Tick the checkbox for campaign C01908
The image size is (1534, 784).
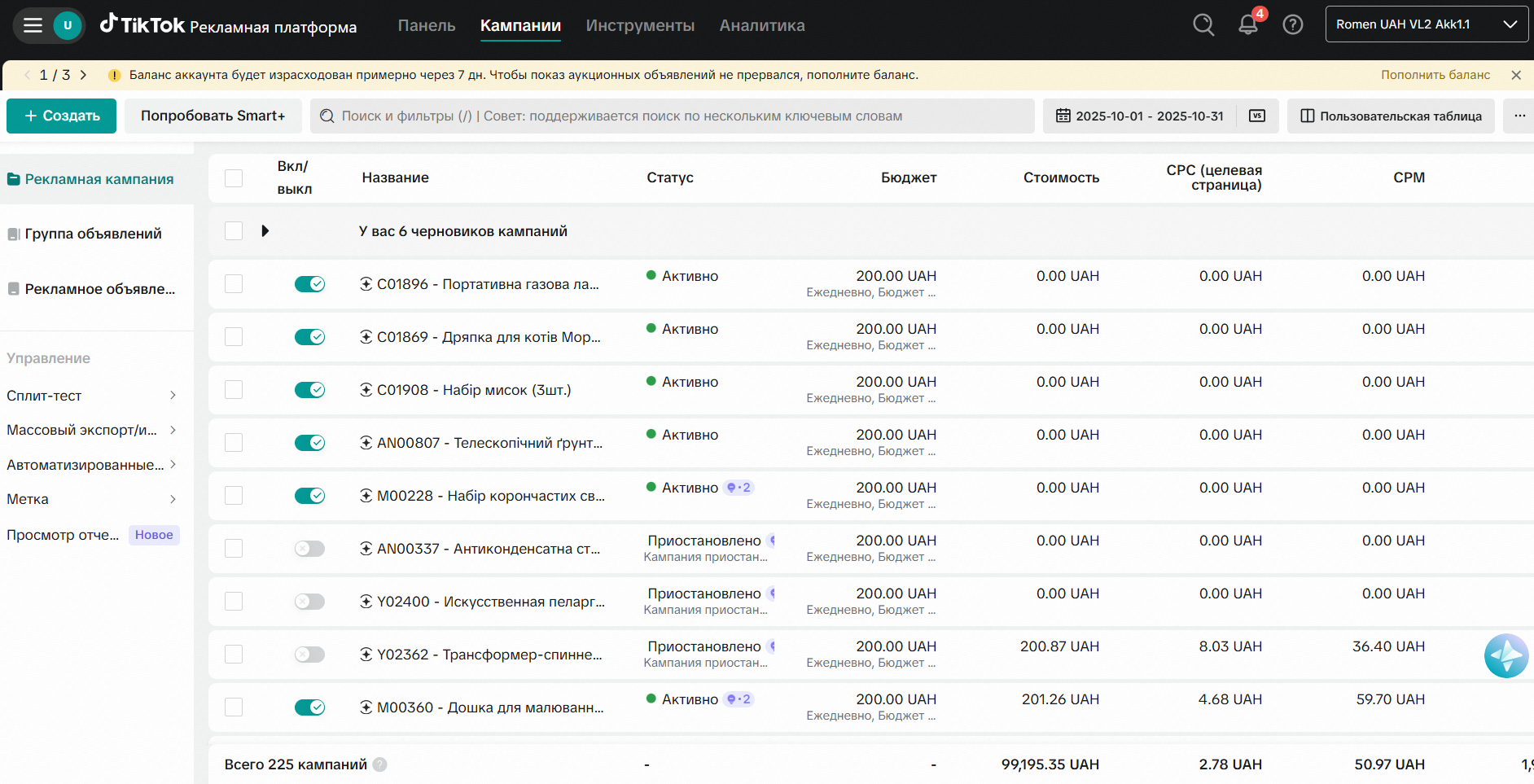tap(234, 390)
